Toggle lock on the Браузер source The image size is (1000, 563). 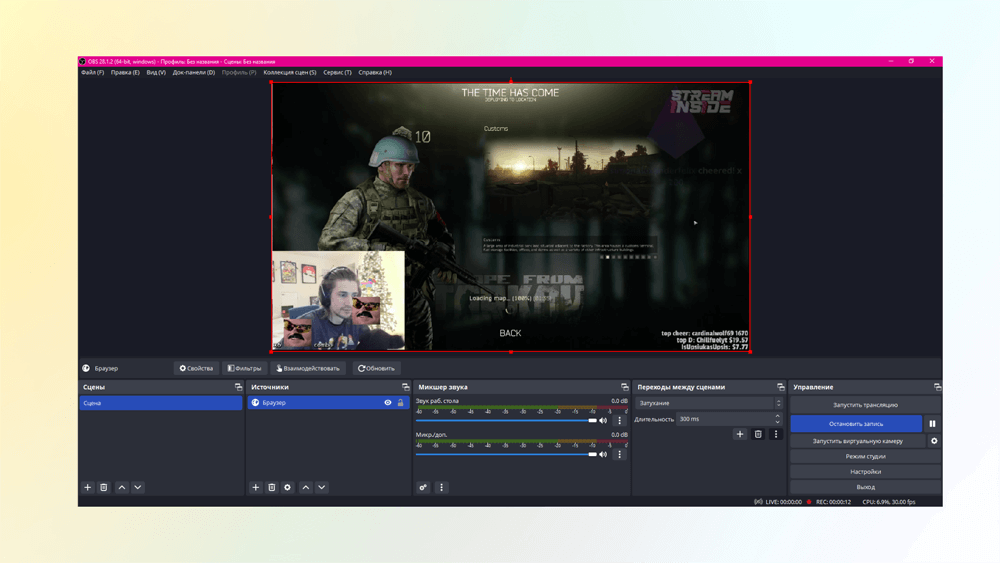[x=401, y=402]
